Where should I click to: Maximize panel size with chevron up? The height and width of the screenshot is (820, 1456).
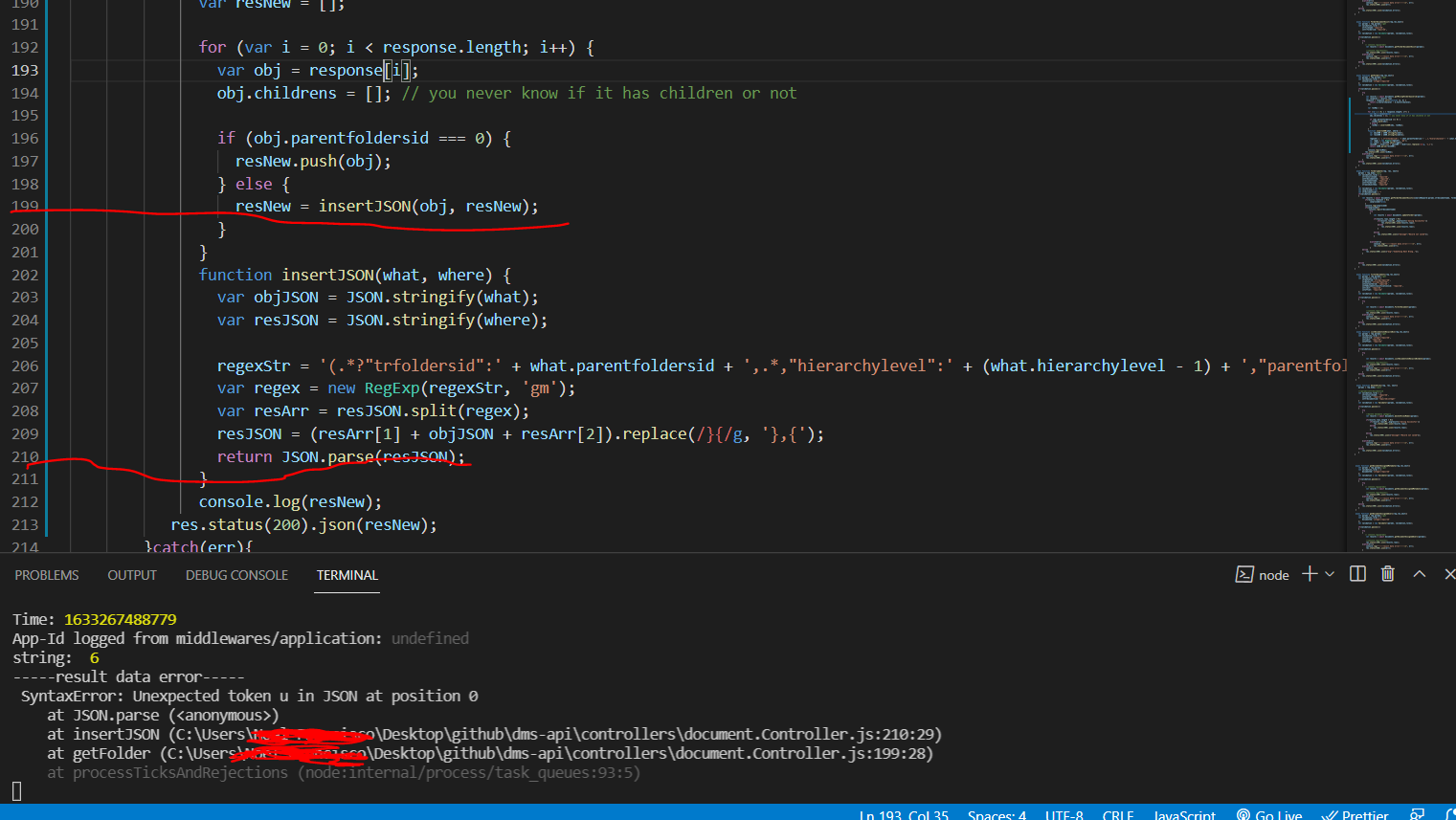tap(1420, 573)
